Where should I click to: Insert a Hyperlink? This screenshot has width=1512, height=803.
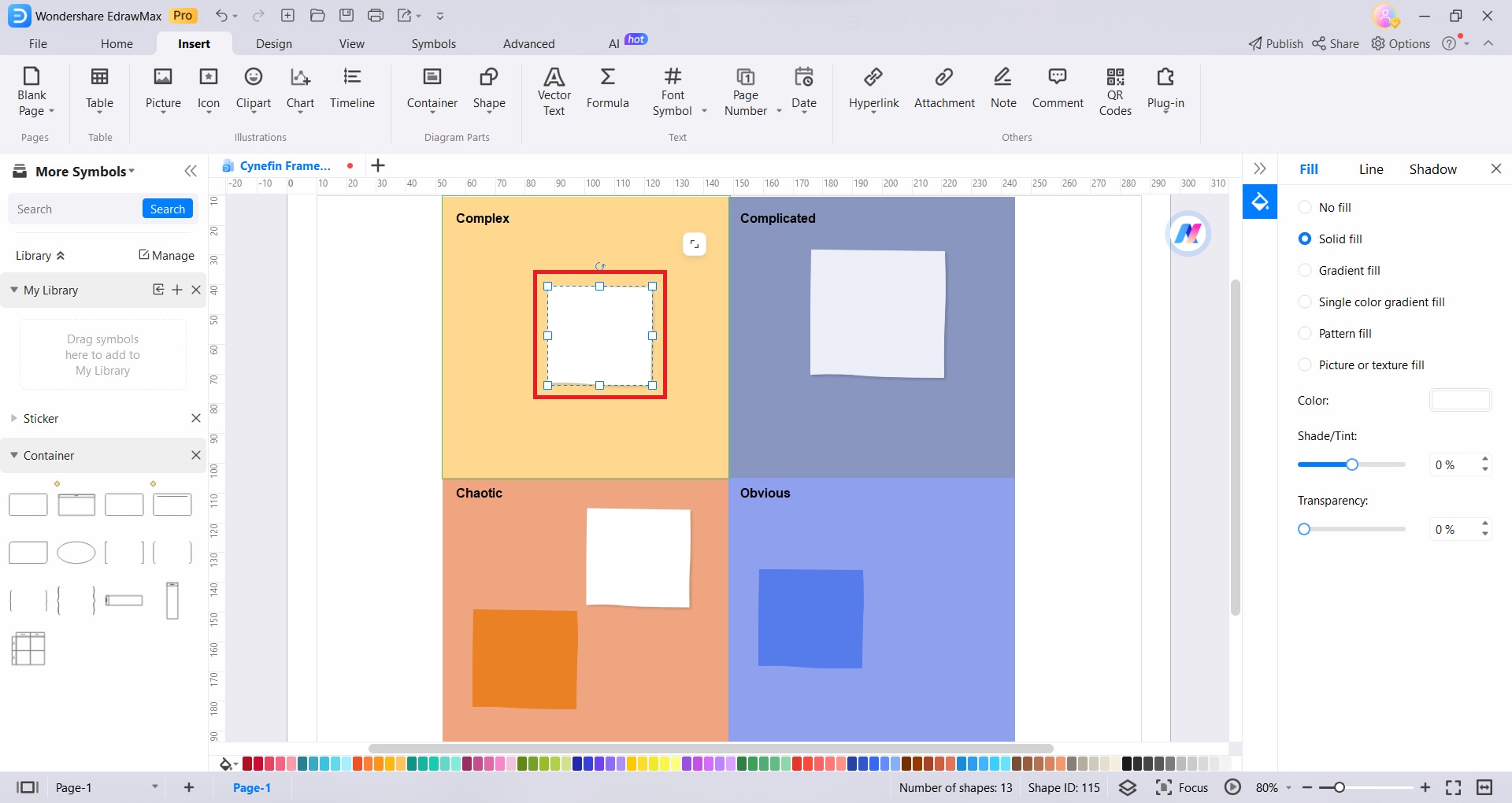tap(874, 91)
